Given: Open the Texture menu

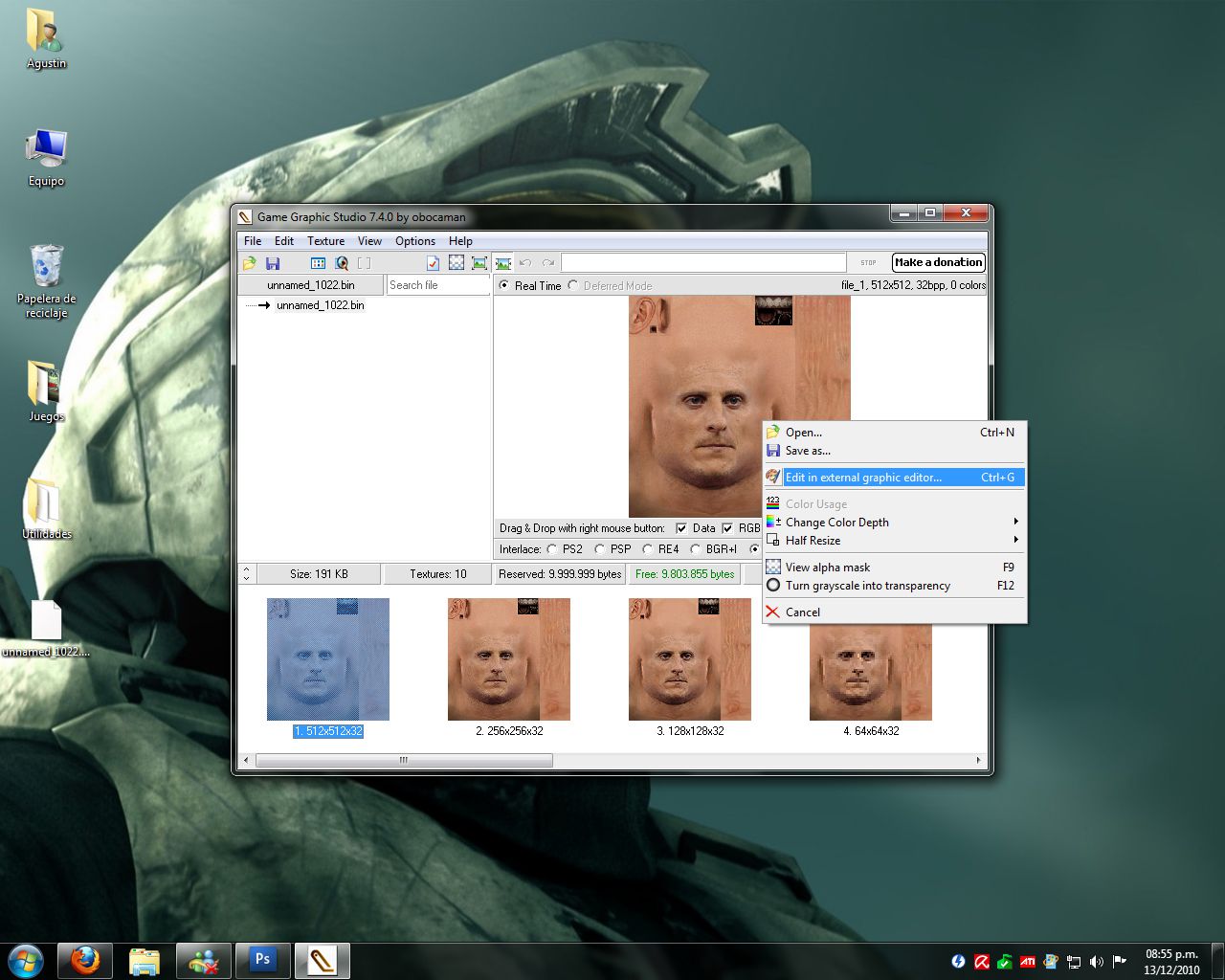Looking at the screenshot, I should (x=325, y=241).
